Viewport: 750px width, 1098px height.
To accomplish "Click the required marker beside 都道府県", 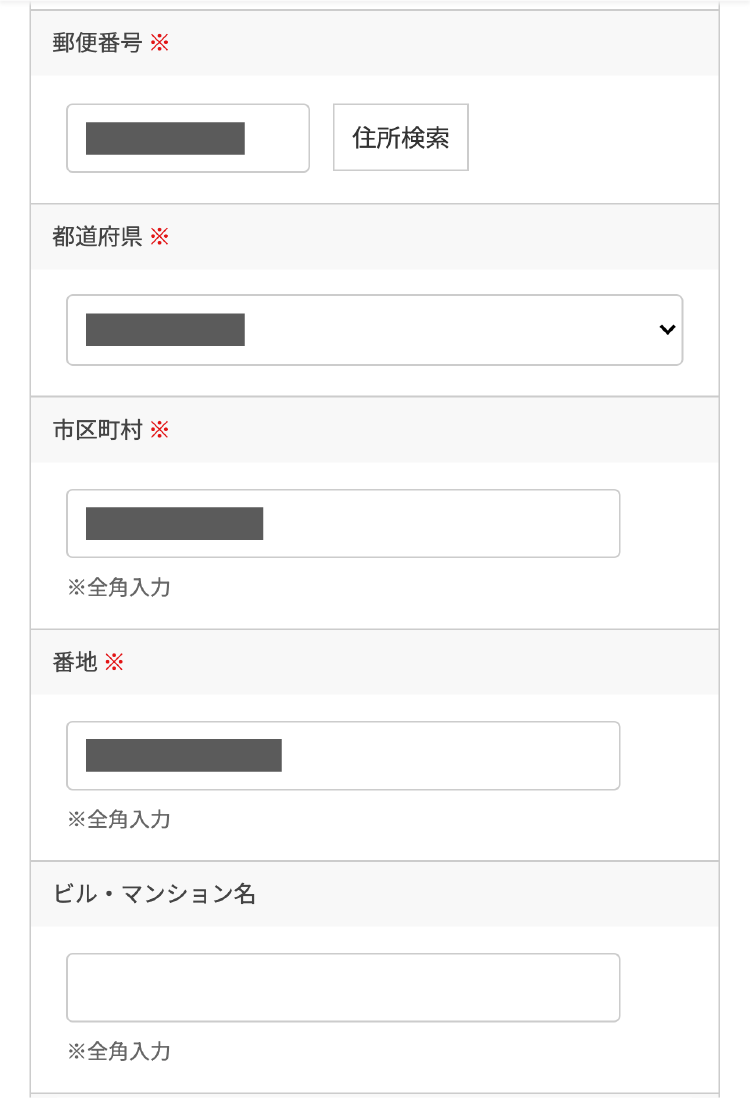I will (158, 237).
